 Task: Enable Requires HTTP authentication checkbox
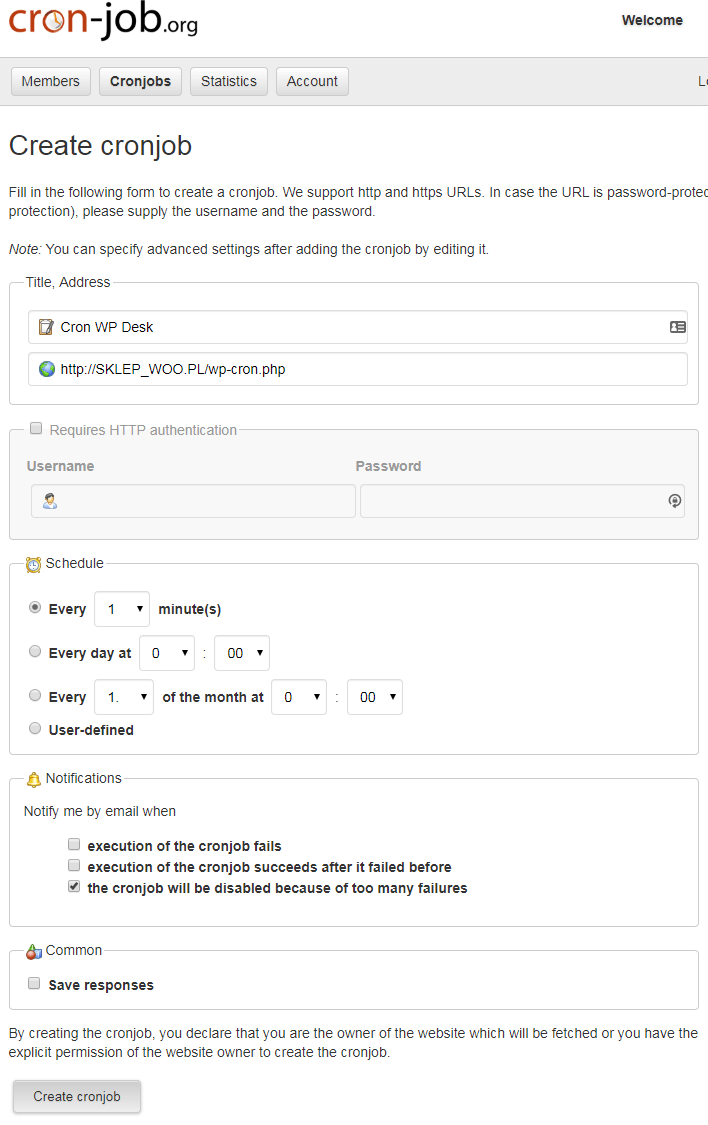[x=36, y=428]
